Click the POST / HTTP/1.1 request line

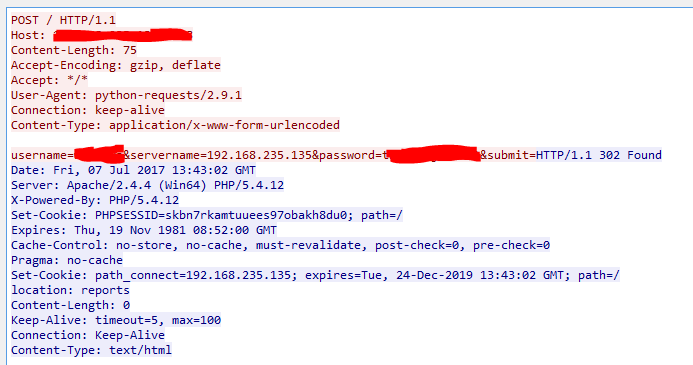[63, 20]
